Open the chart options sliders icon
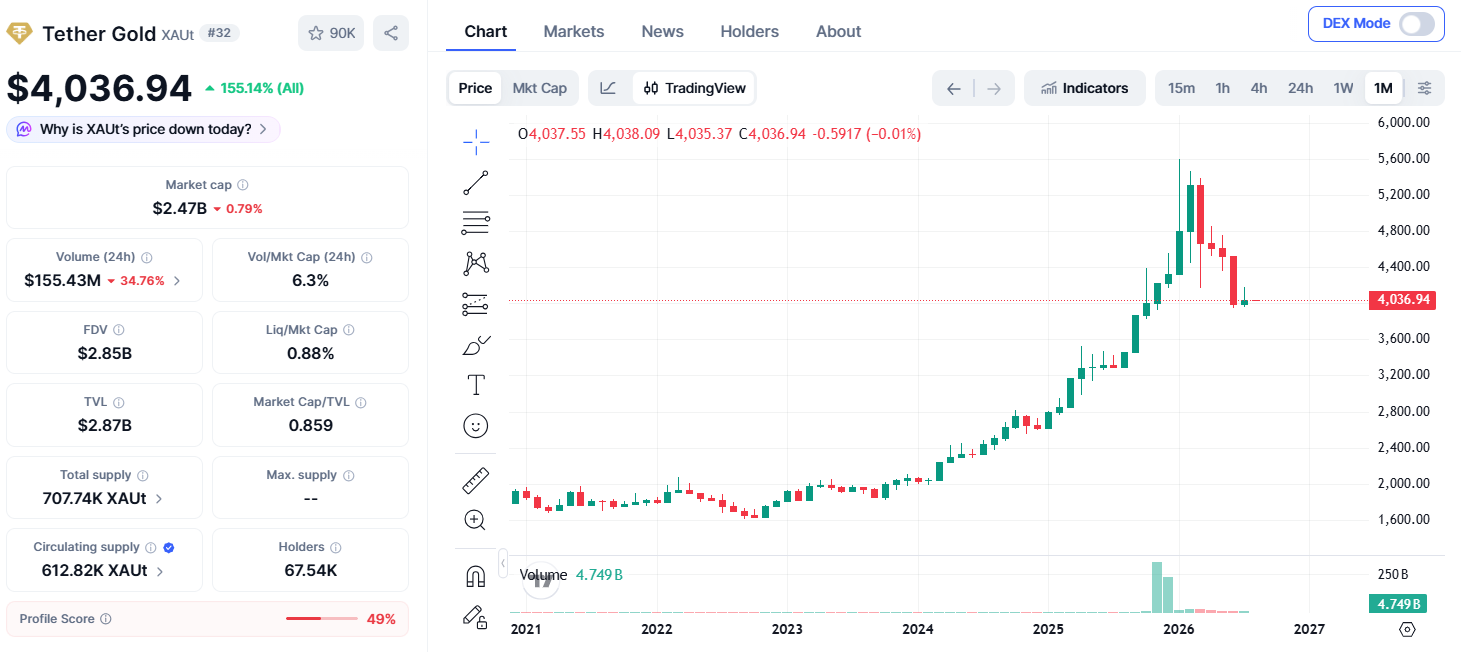Viewport: 1461px width, 652px height. [1424, 88]
